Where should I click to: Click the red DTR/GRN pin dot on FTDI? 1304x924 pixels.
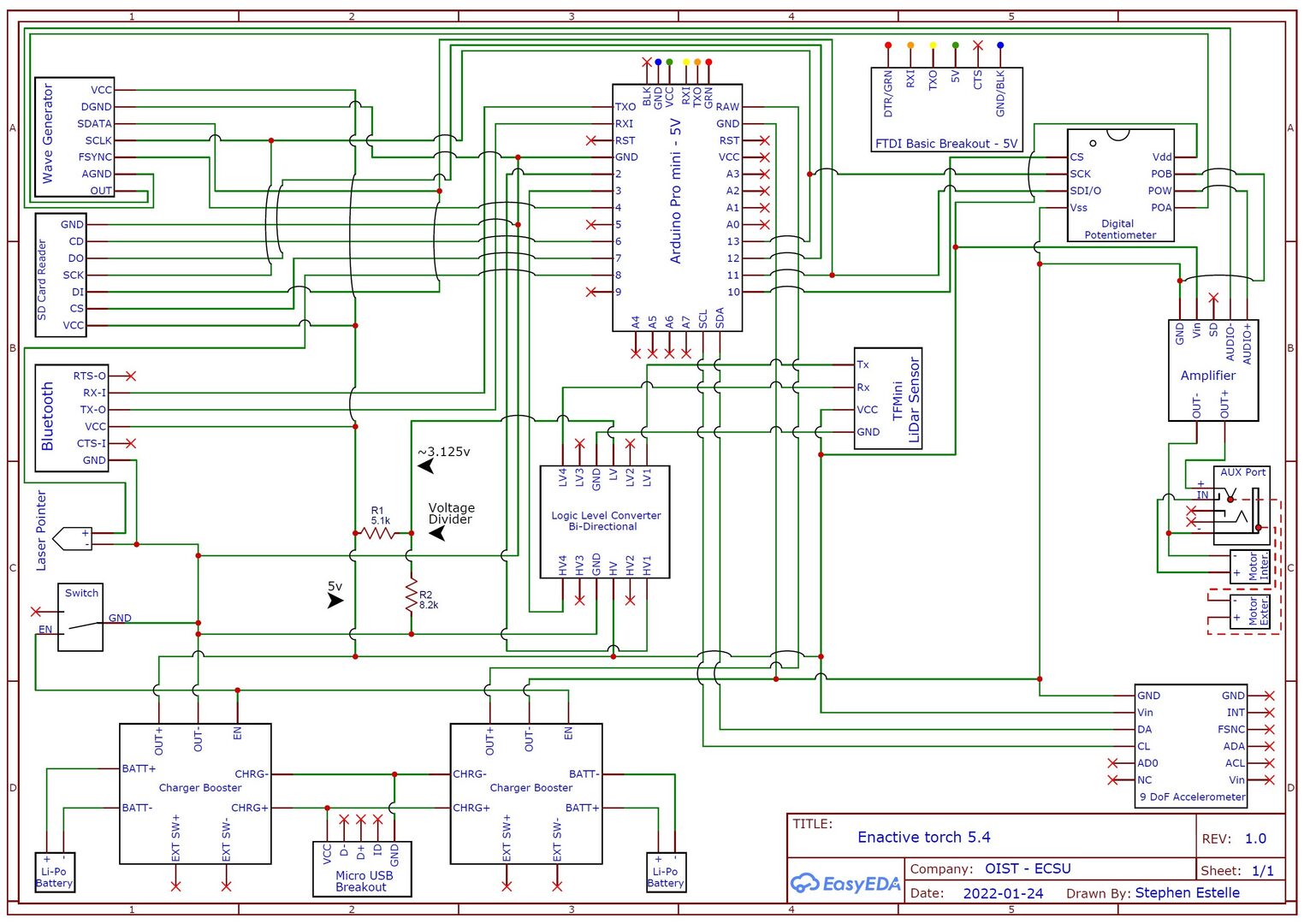(888, 45)
